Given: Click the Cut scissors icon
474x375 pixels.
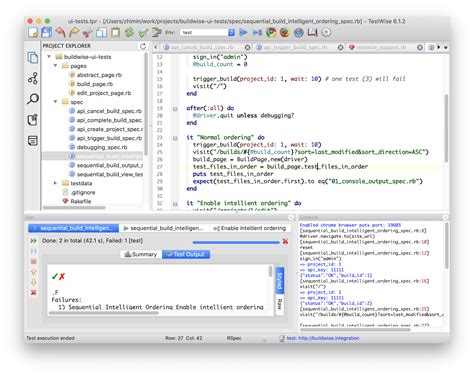Looking at the screenshot, I should (x=87, y=32).
